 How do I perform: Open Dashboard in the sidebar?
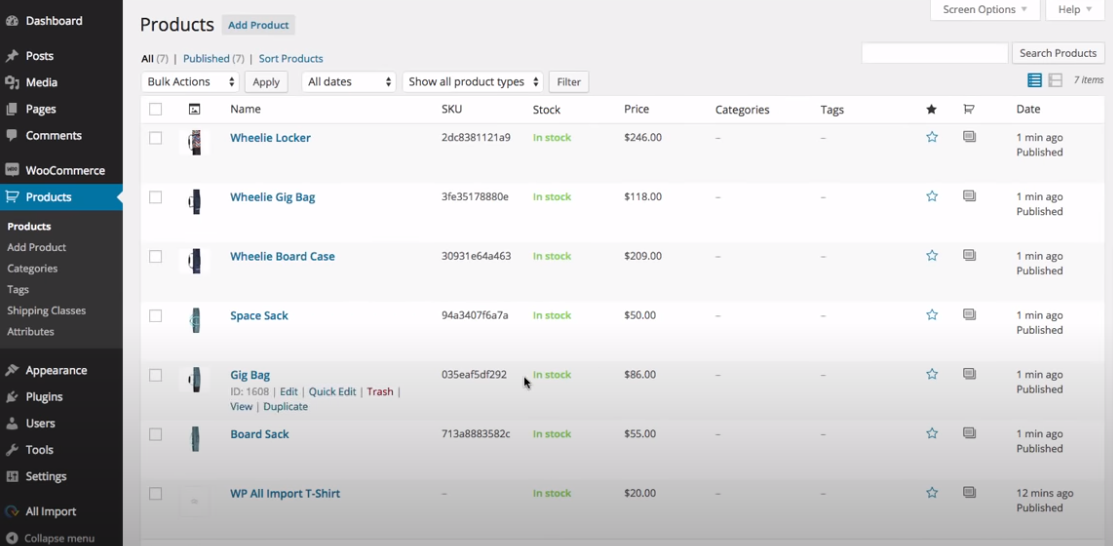[54, 21]
